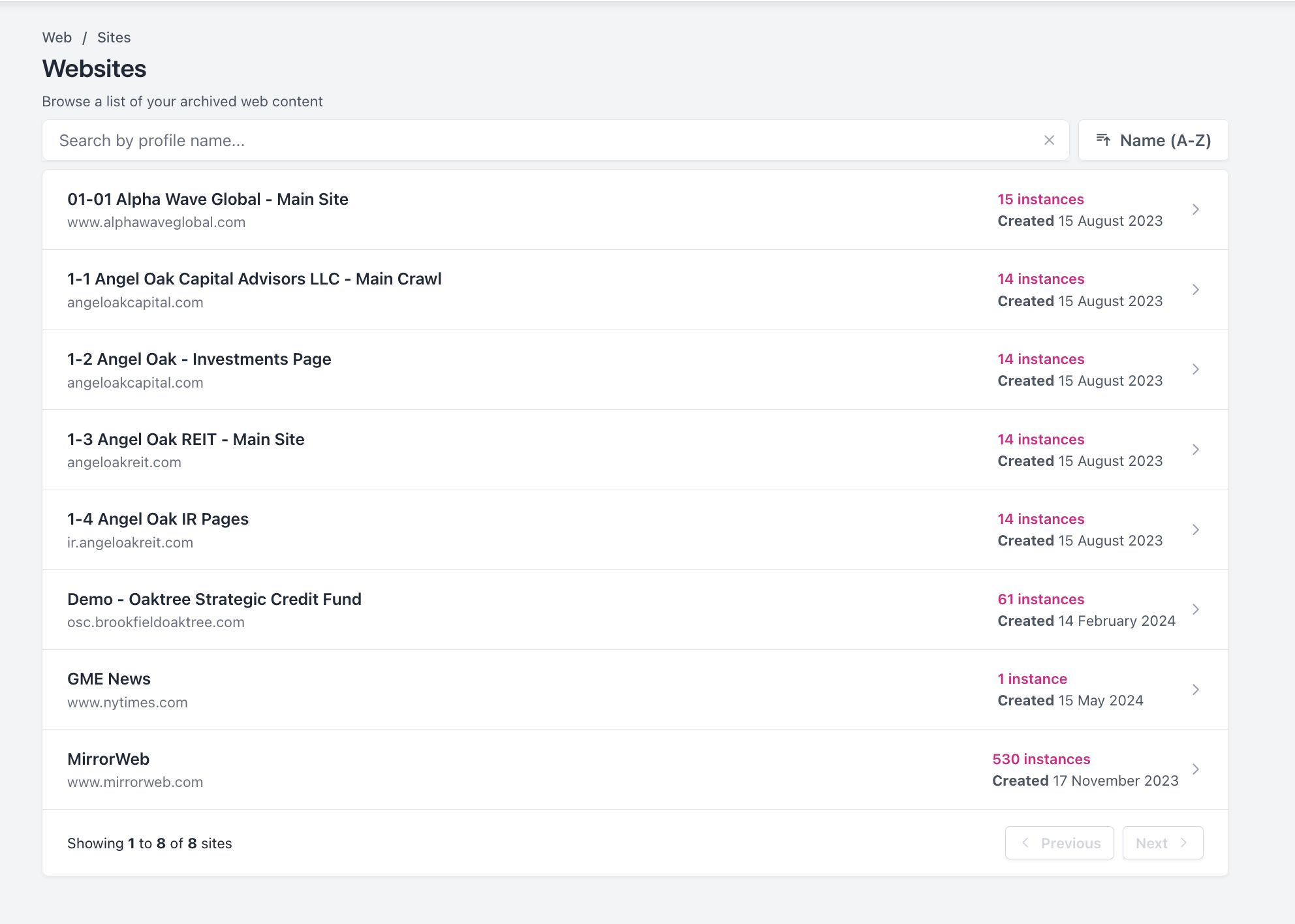The height and width of the screenshot is (924, 1295).
Task: Open 1-4 Angel Oak IR Pages
Action: click(x=158, y=519)
